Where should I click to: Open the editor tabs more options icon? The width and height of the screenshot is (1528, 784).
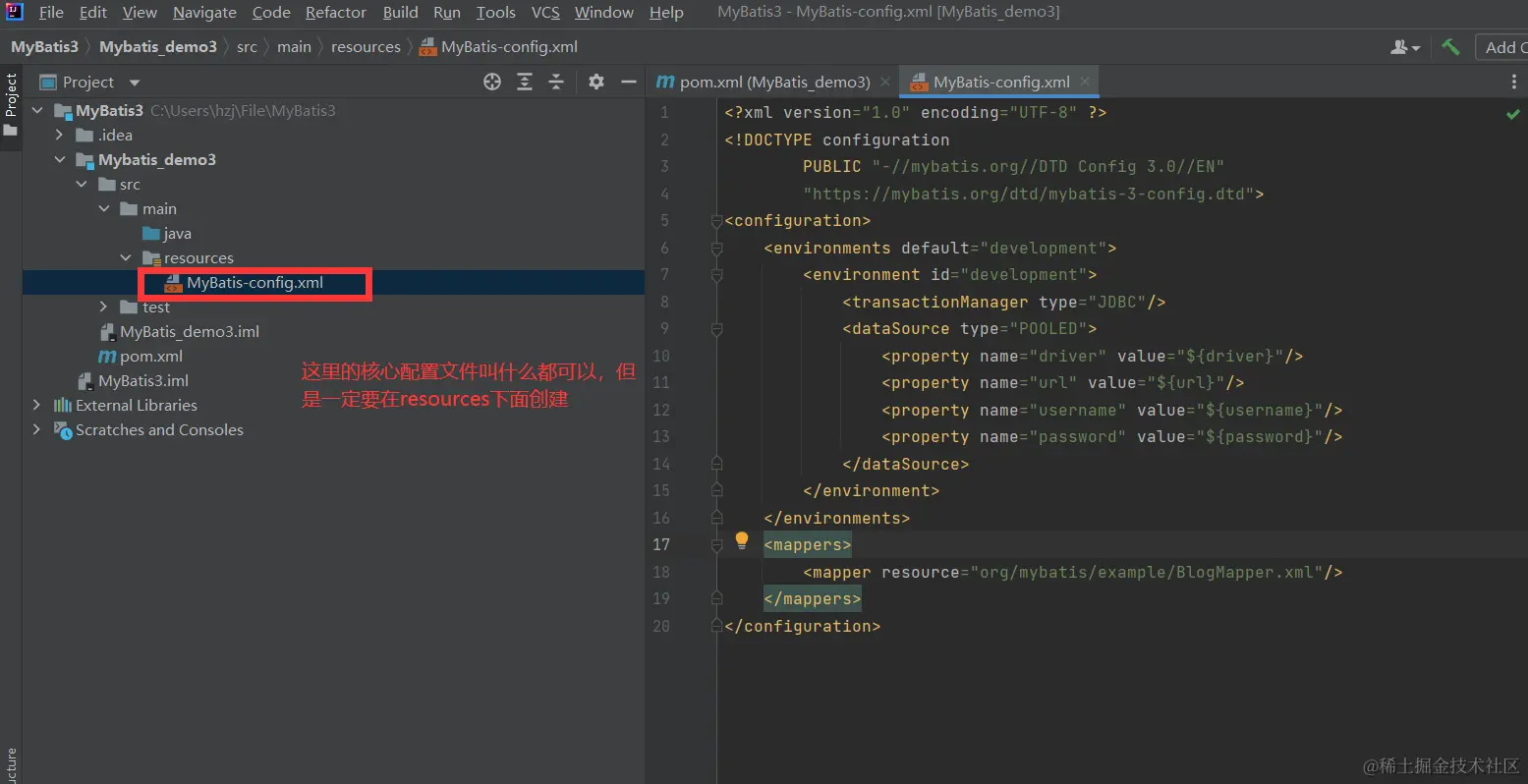click(x=1513, y=82)
